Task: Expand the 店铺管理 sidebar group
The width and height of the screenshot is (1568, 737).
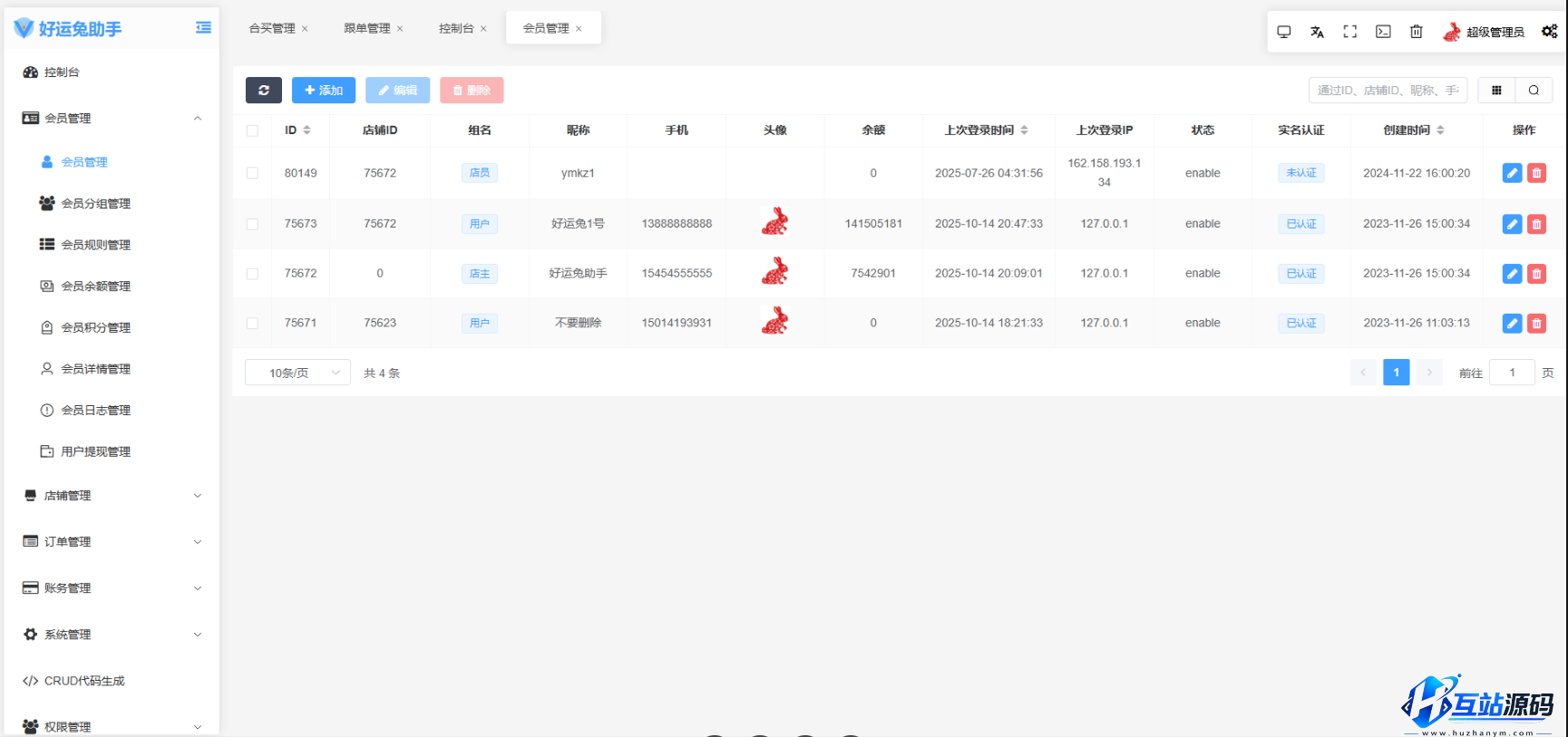Action: point(112,496)
